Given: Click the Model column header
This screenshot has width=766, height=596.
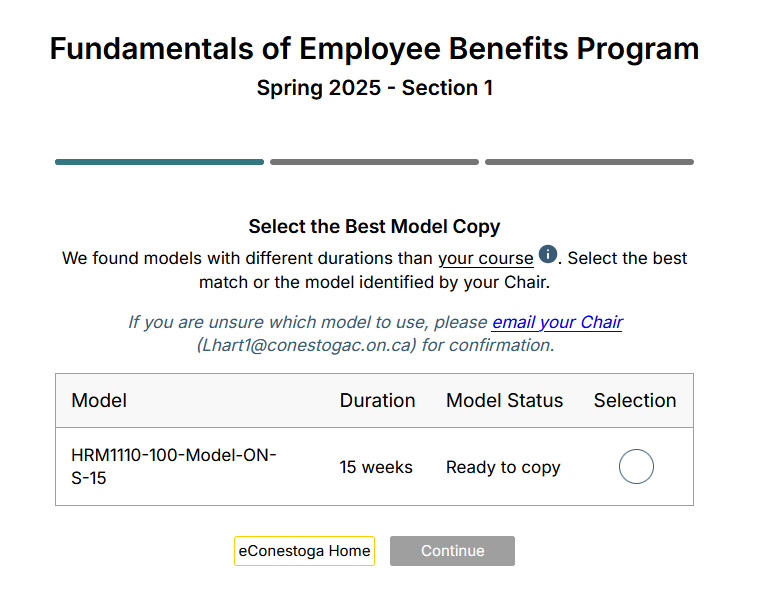Looking at the screenshot, I should coord(99,401).
